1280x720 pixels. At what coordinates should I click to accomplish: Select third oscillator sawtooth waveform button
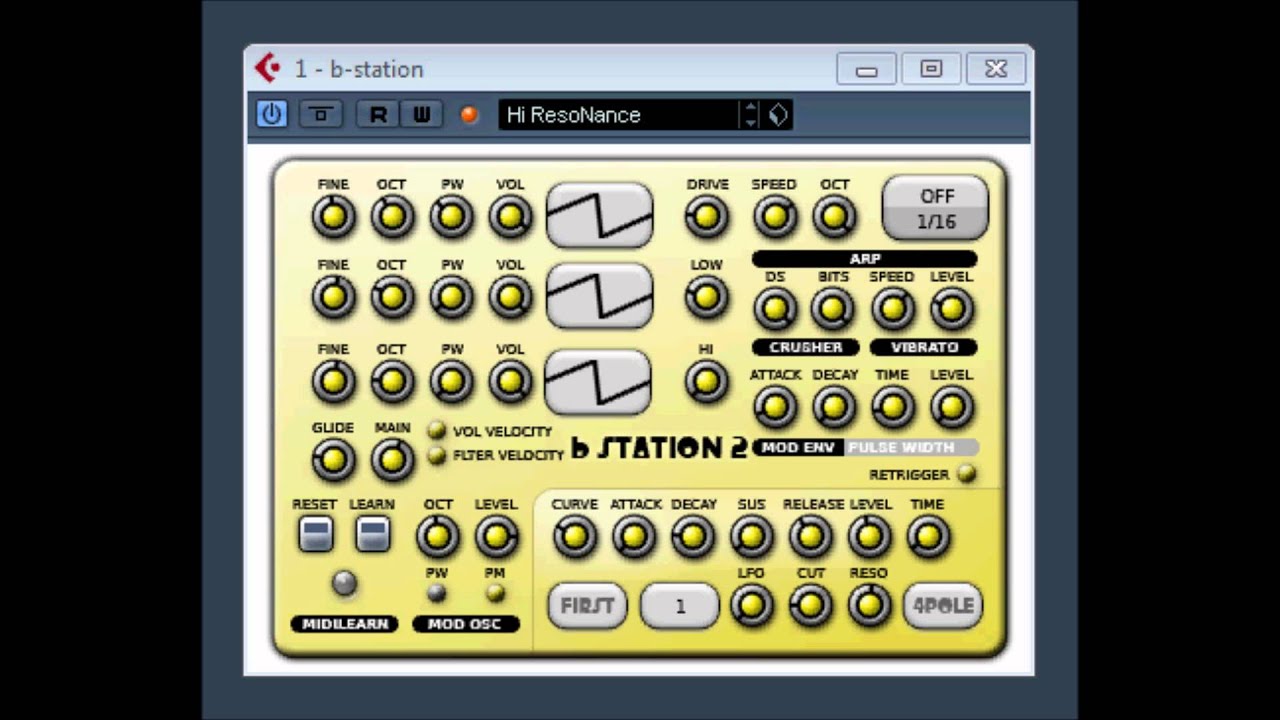pyautogui.click(x=598, y=382)
